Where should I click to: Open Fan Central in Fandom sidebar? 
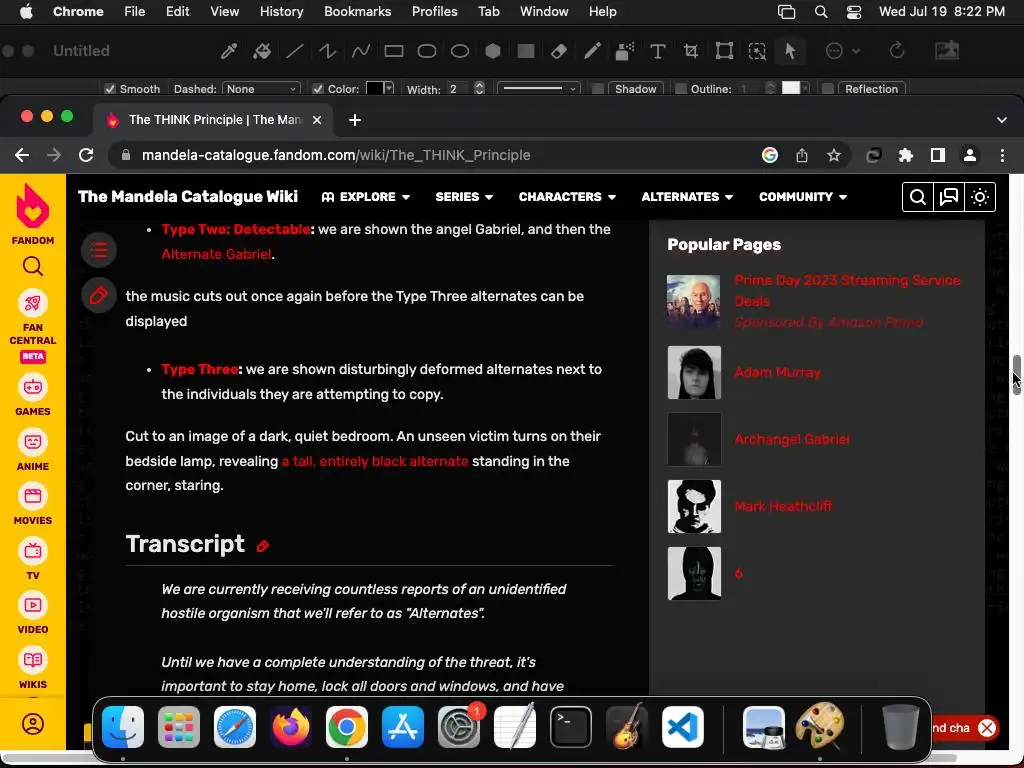[x=33, y=327]
